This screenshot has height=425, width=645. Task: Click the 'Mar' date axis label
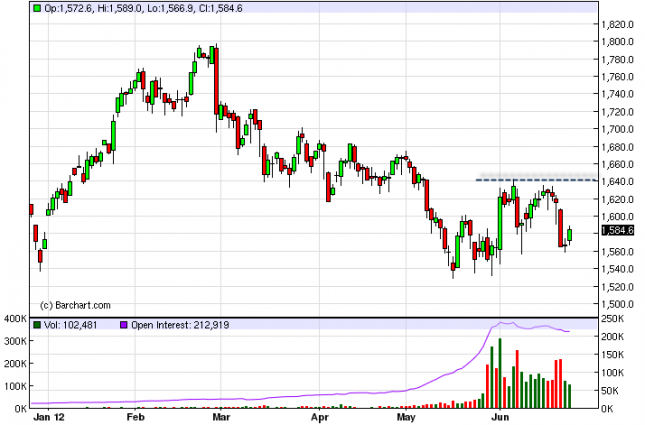click(221, 417)
